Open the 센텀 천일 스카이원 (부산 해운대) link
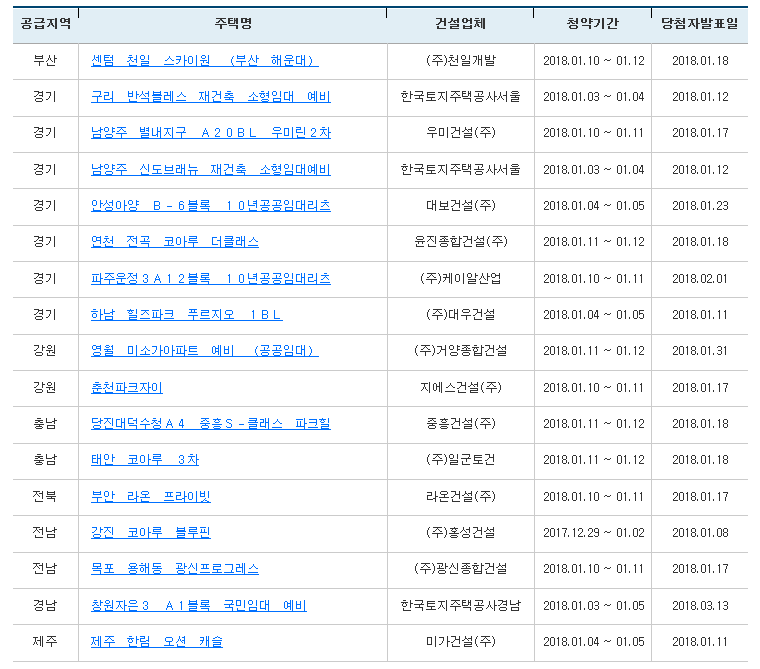760x669 pixels. coord(204,60)
